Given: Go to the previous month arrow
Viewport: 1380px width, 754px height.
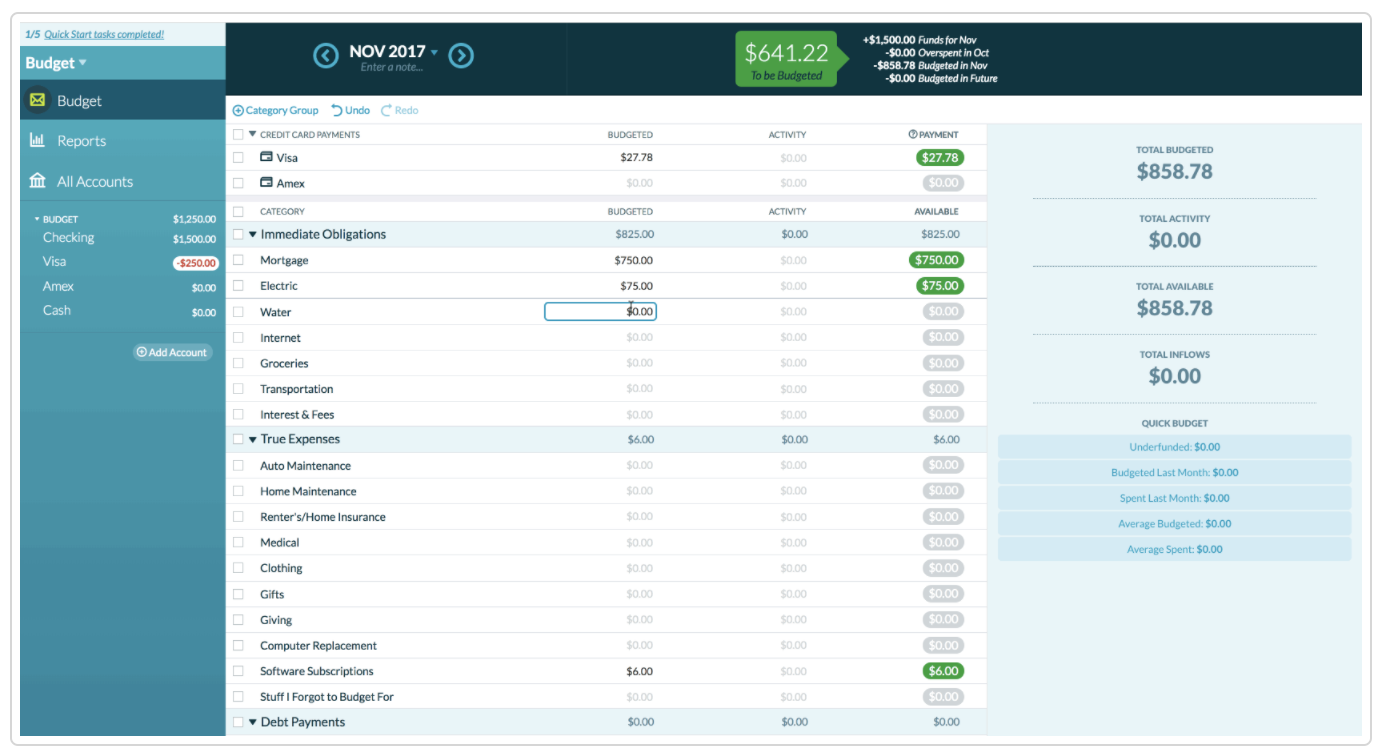Looking at the screenshot, I should tap(326, 56).
